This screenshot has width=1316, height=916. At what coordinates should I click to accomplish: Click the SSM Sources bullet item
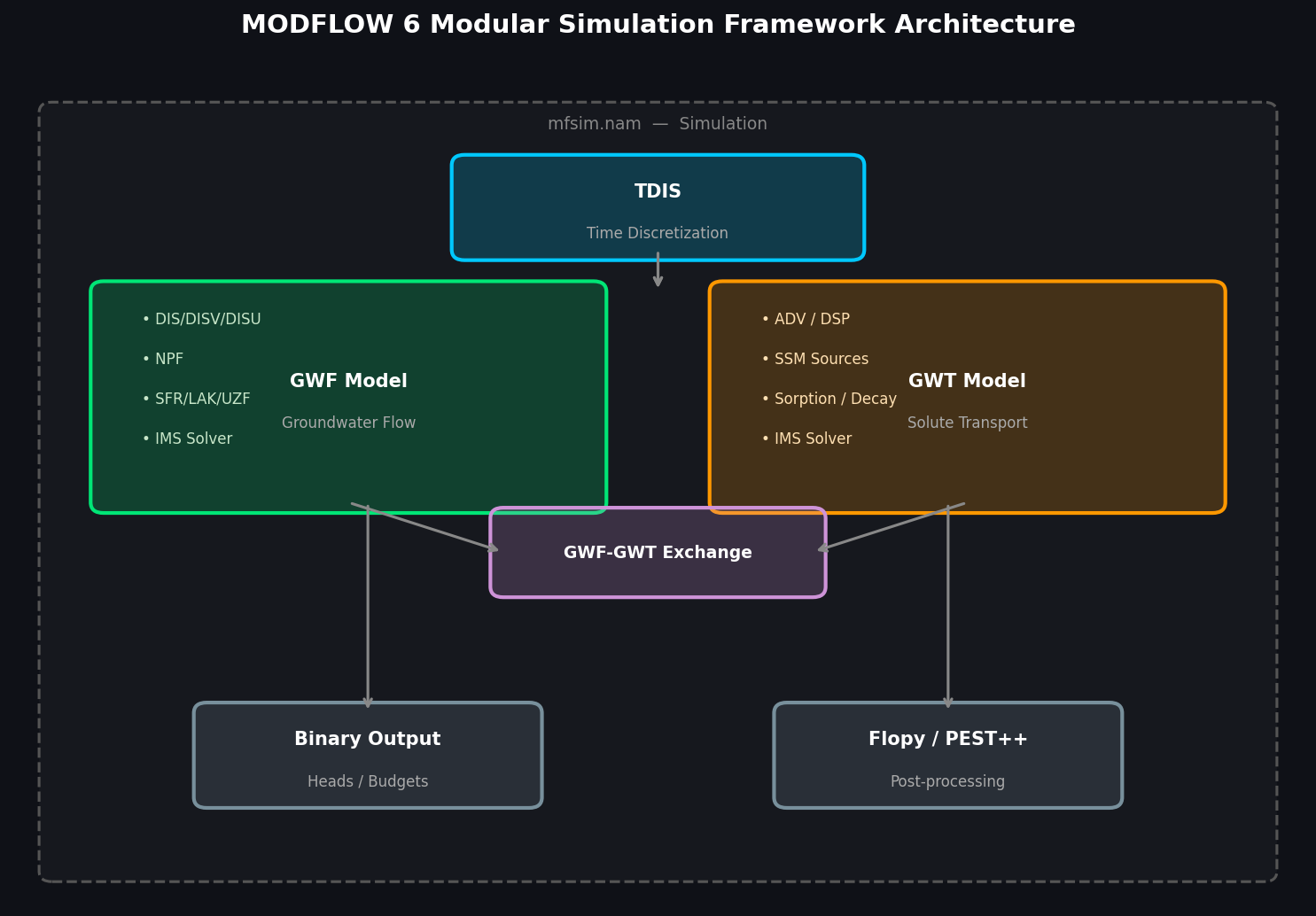[815, 360]
